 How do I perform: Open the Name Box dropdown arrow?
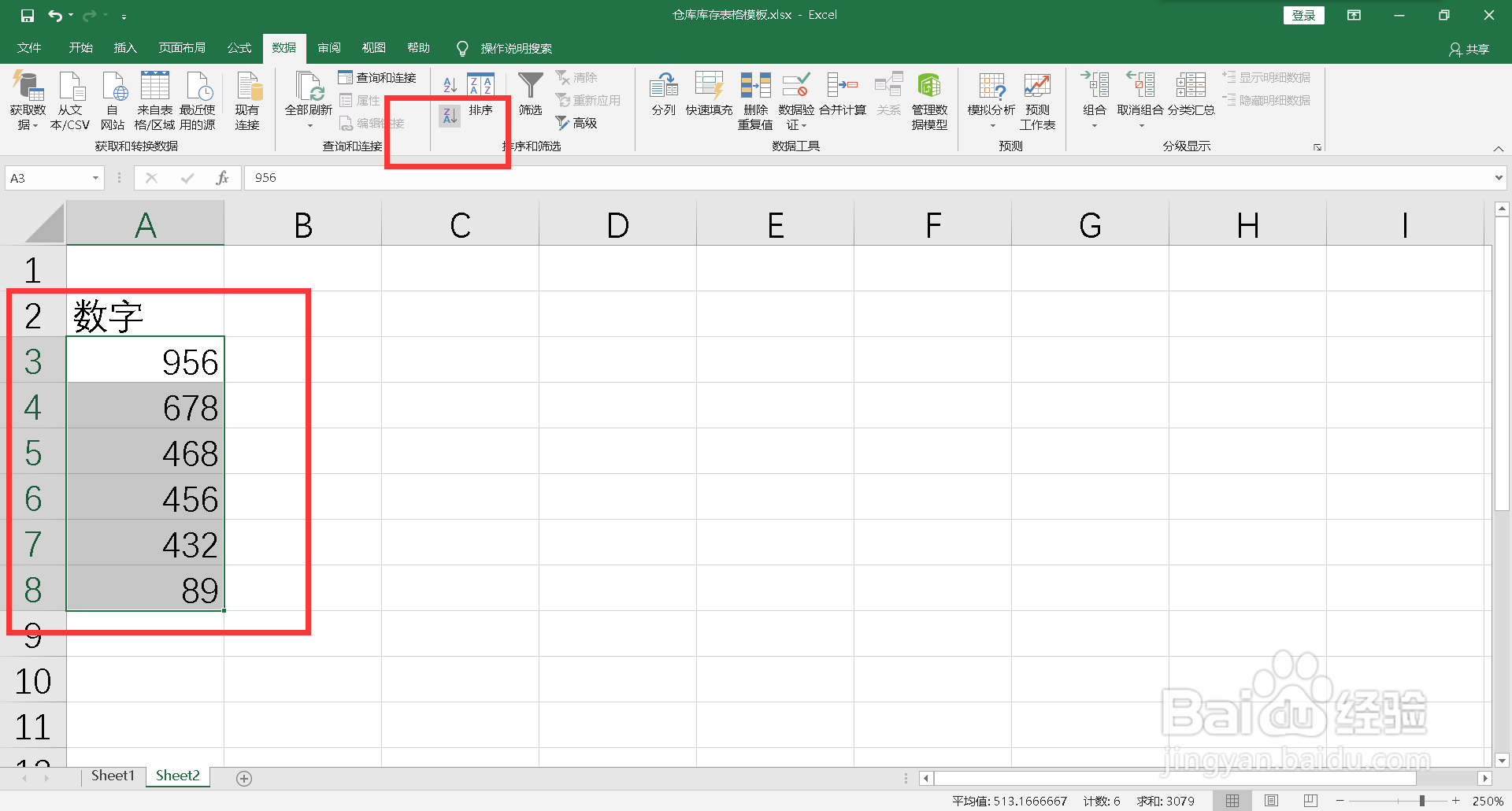point(95,178)
